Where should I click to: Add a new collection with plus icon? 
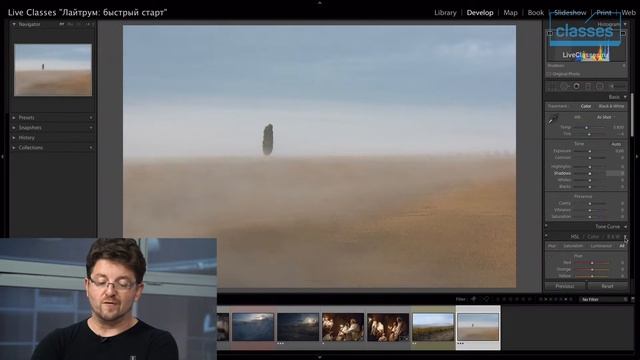point(91,148)
